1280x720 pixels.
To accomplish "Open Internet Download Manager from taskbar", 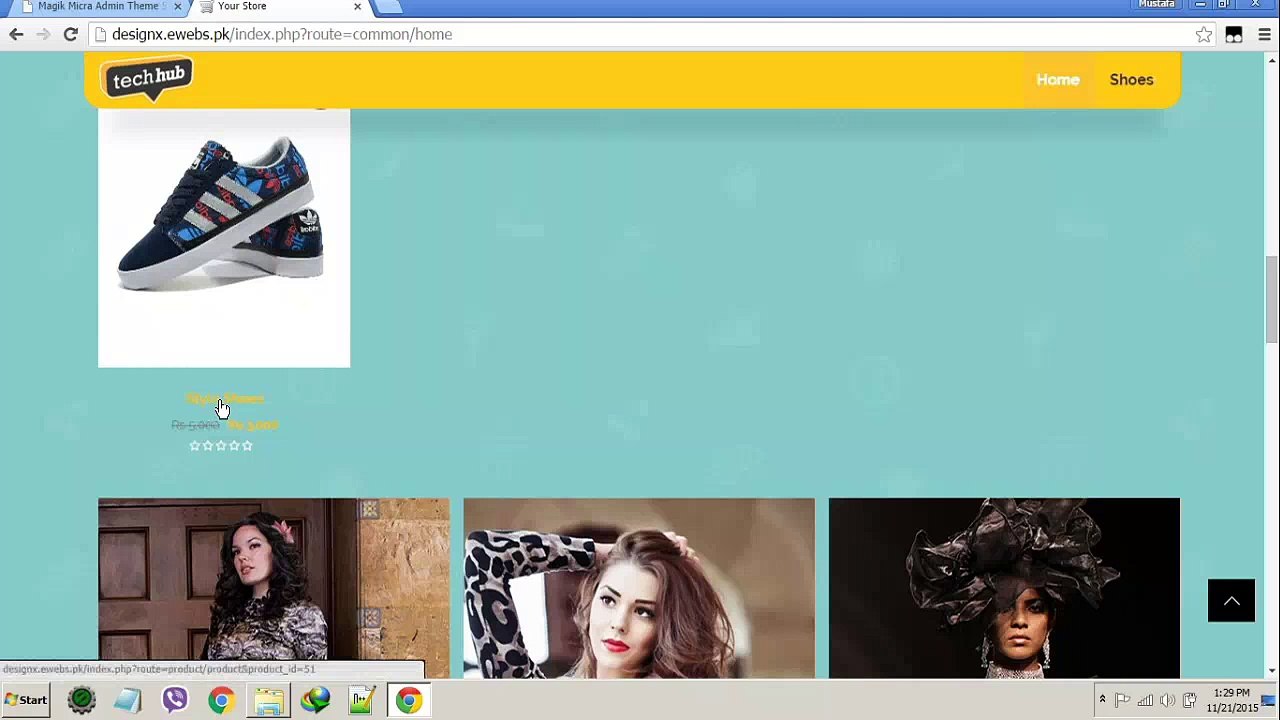I will click(315, 700).
